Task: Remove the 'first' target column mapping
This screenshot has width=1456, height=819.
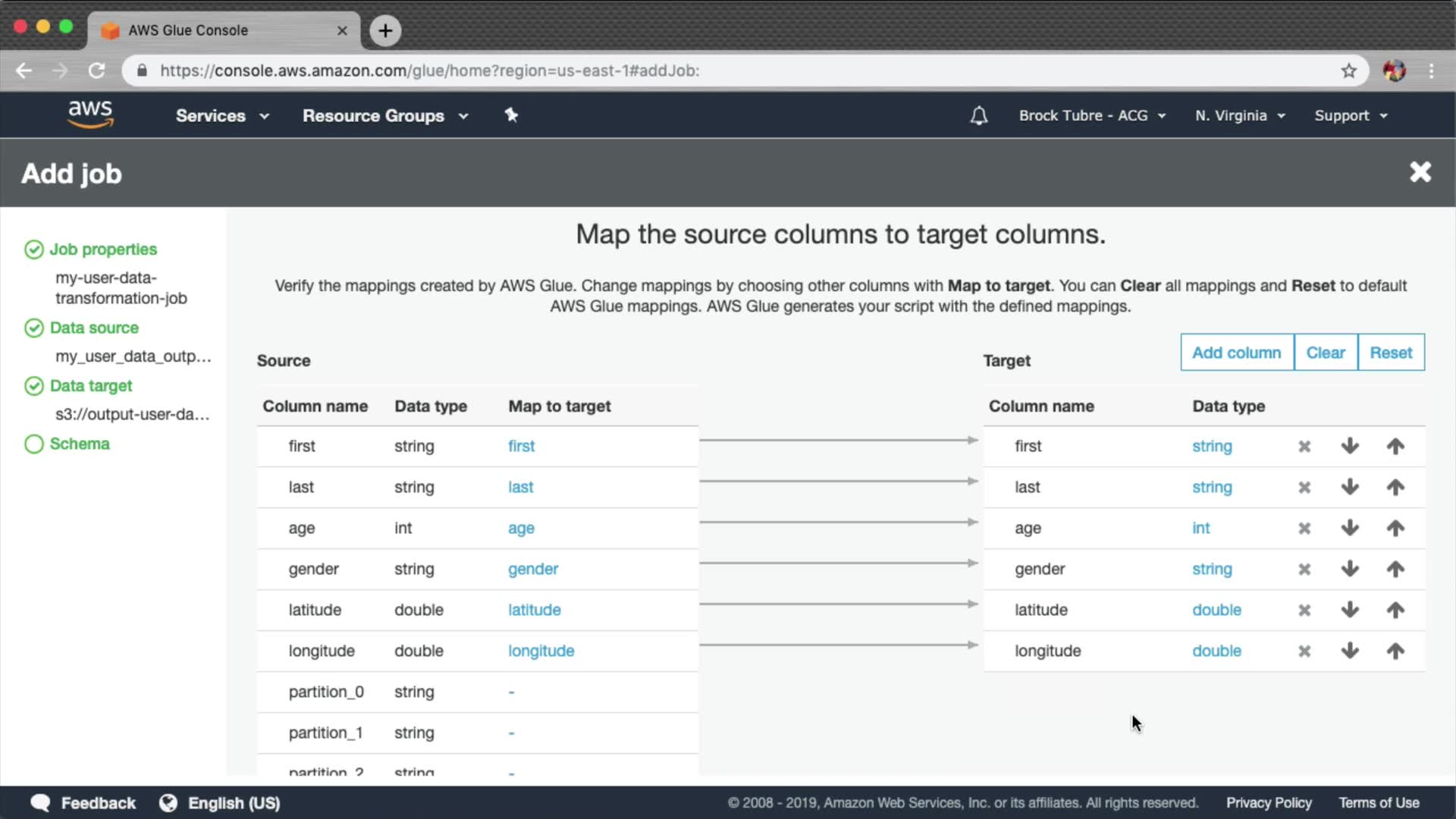Action: click(x=1304, y=447)
